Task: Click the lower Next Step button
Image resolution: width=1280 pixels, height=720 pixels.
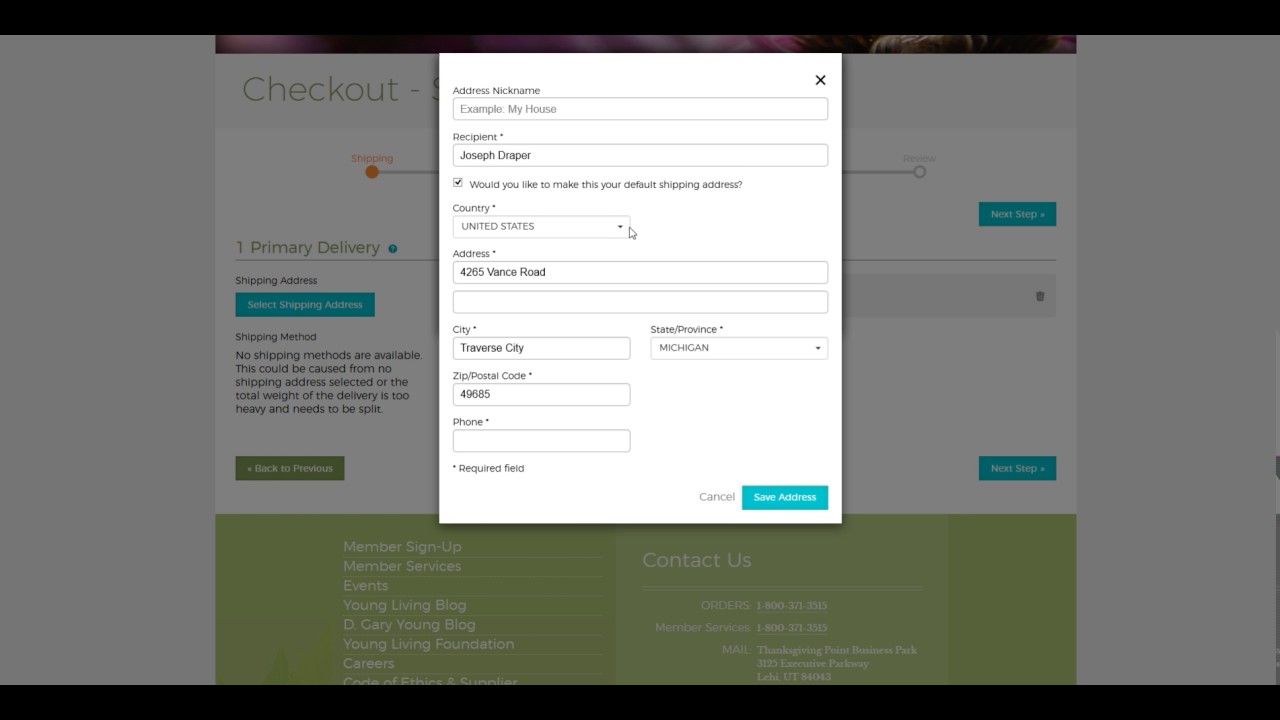Action: coord(1017,468)
